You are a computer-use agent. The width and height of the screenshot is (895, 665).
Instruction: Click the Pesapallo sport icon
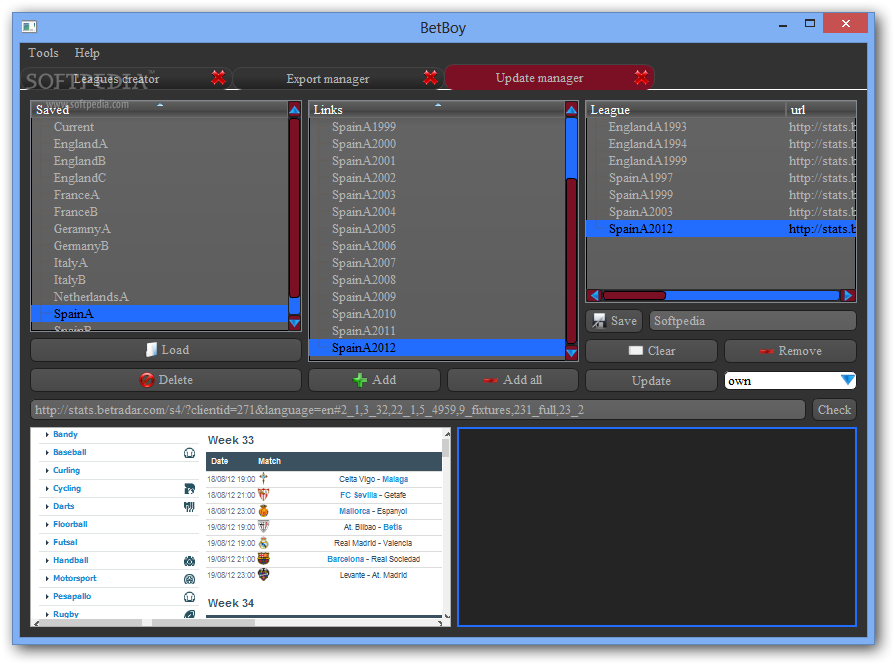190,597
